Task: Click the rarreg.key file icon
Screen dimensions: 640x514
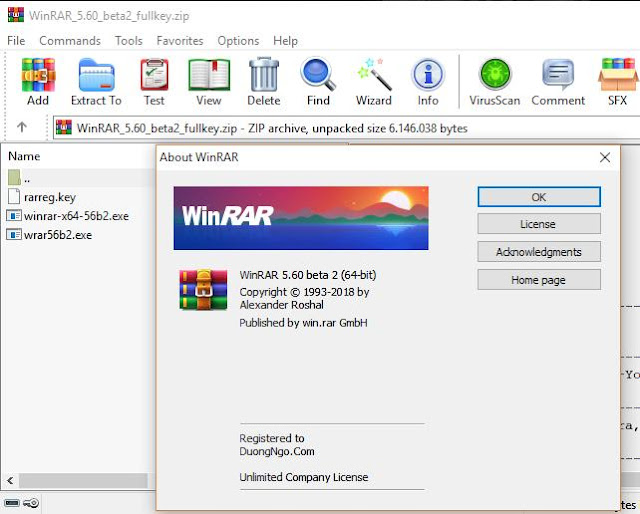Action: tap(14, 196)
